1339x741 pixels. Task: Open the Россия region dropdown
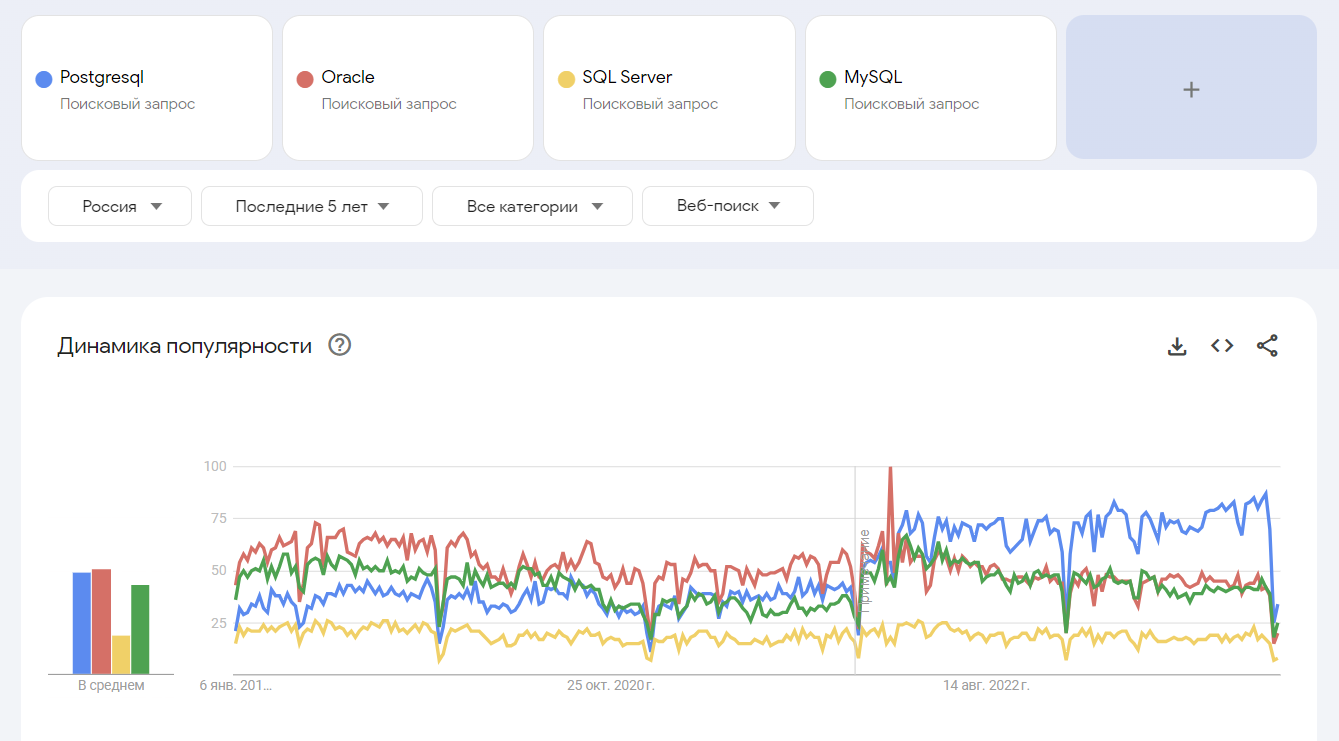(120, 206)
